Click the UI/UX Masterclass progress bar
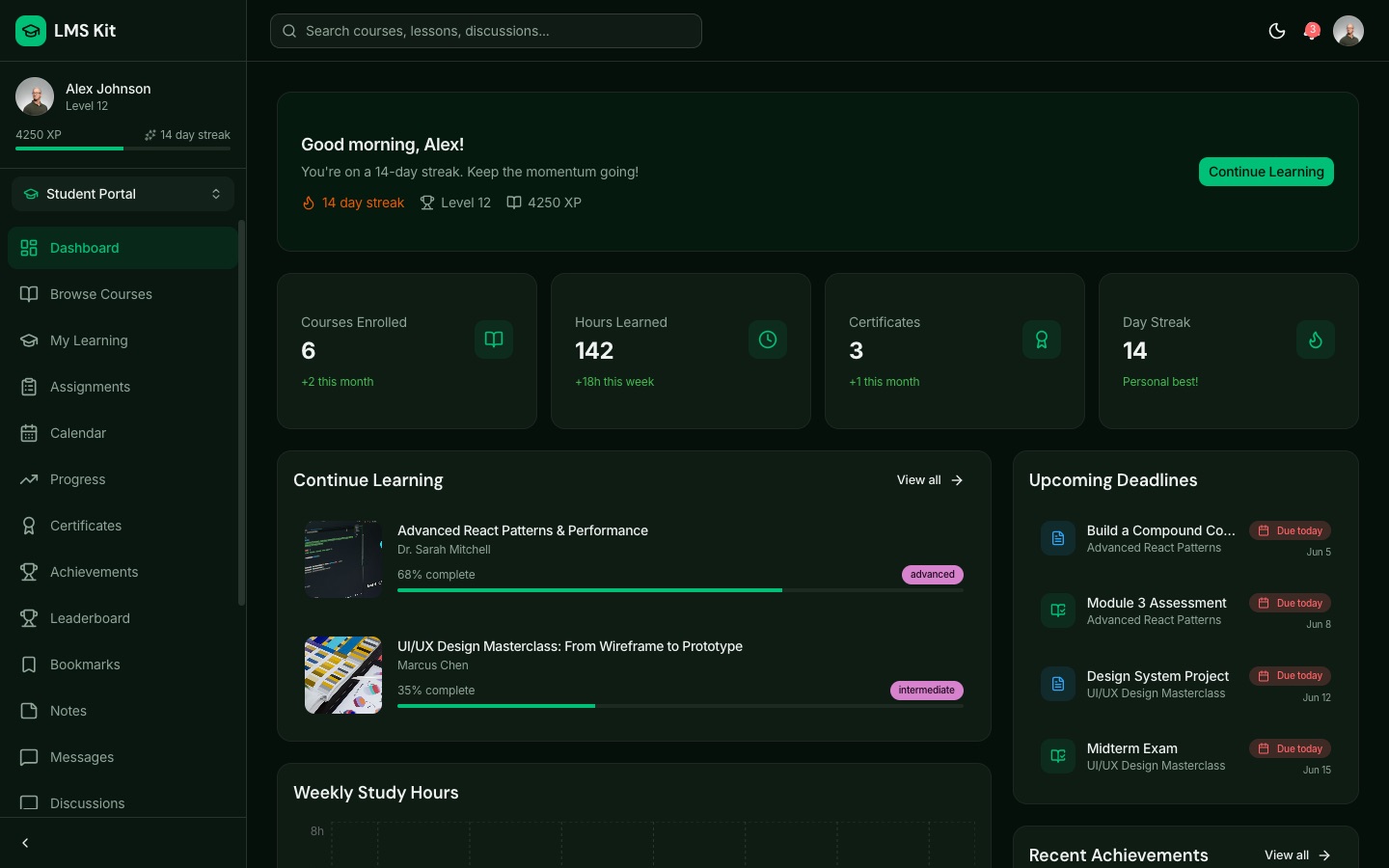The image size is (1389, 868). tap(680, 706)
